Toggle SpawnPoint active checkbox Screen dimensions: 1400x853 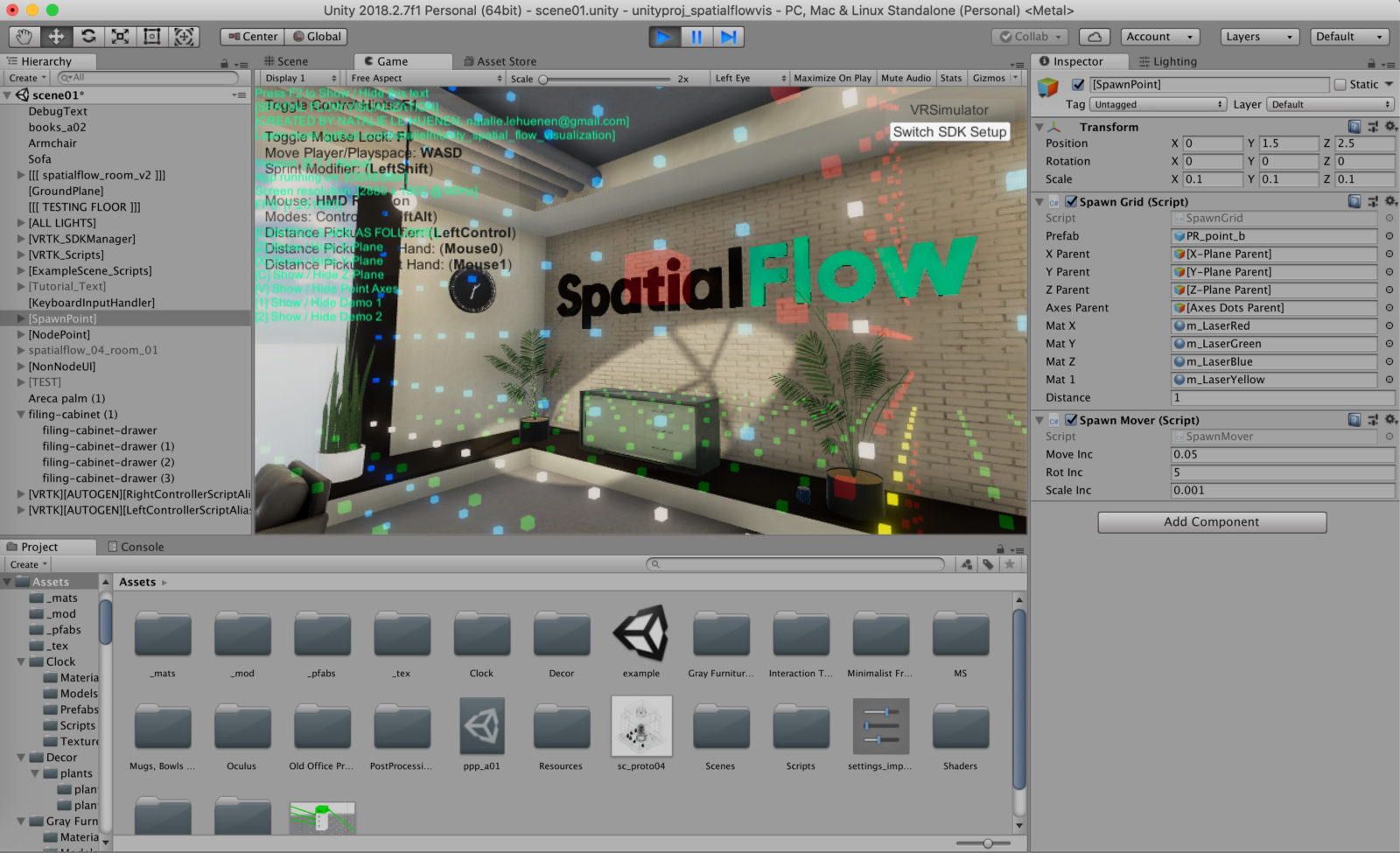pos(1078,85)
